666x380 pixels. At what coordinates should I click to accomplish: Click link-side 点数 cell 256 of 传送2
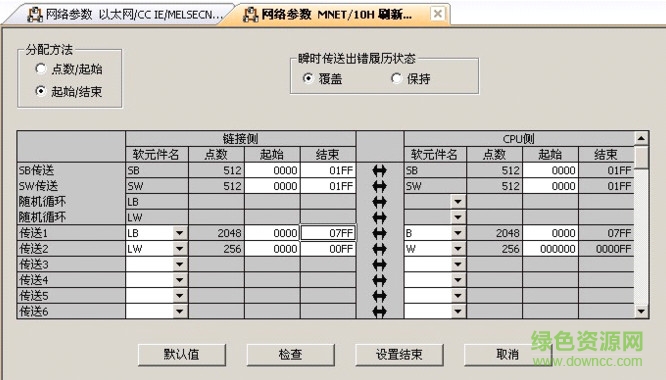click(217, 249)
